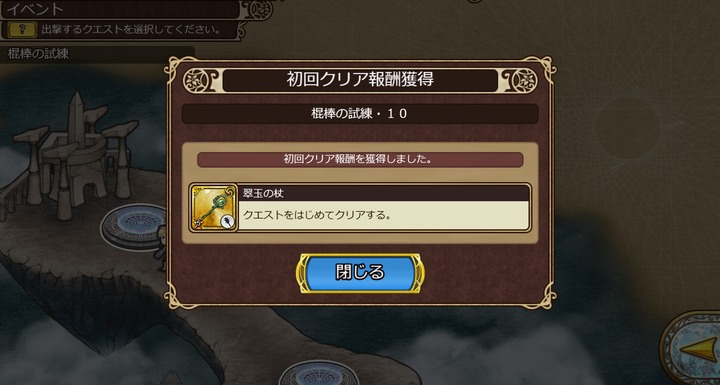The image size is (720, 385).
Task: Select the circular quest node at the bottom of the map
Action: pyautogui.click(x=320, y=375)
